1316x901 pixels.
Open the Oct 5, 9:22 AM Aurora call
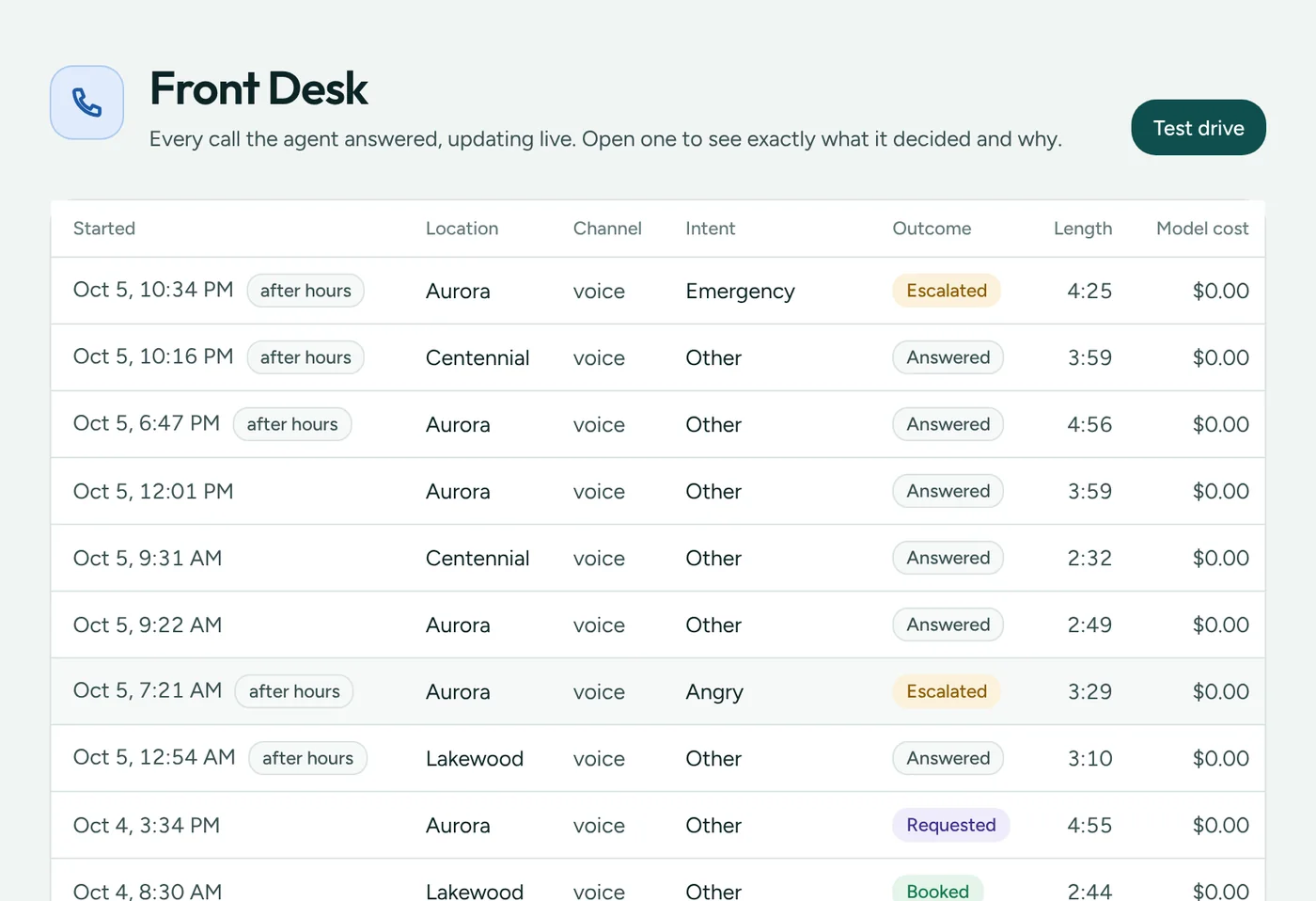[658, 624]
